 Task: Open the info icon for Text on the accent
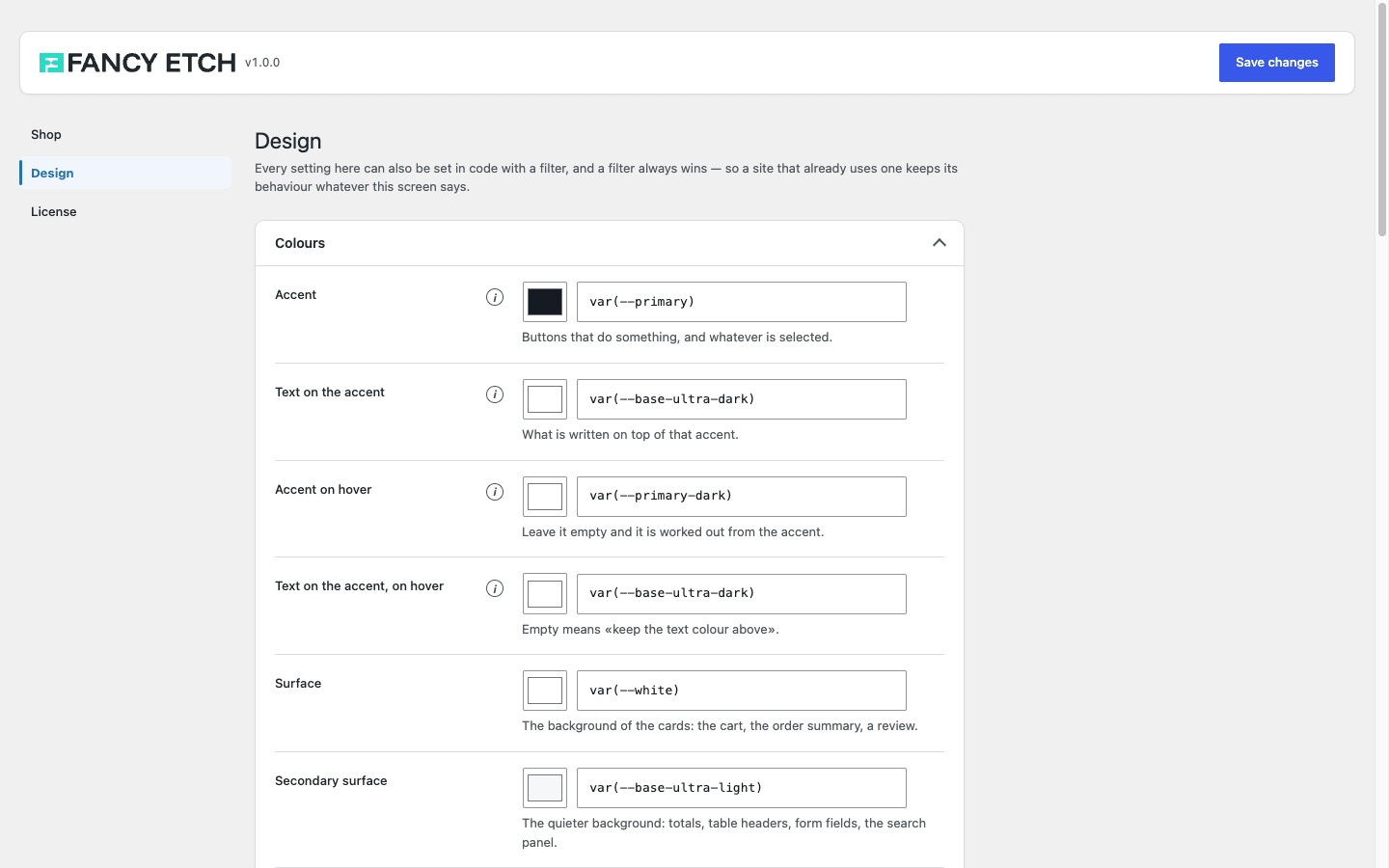click(x=495, y=394)
